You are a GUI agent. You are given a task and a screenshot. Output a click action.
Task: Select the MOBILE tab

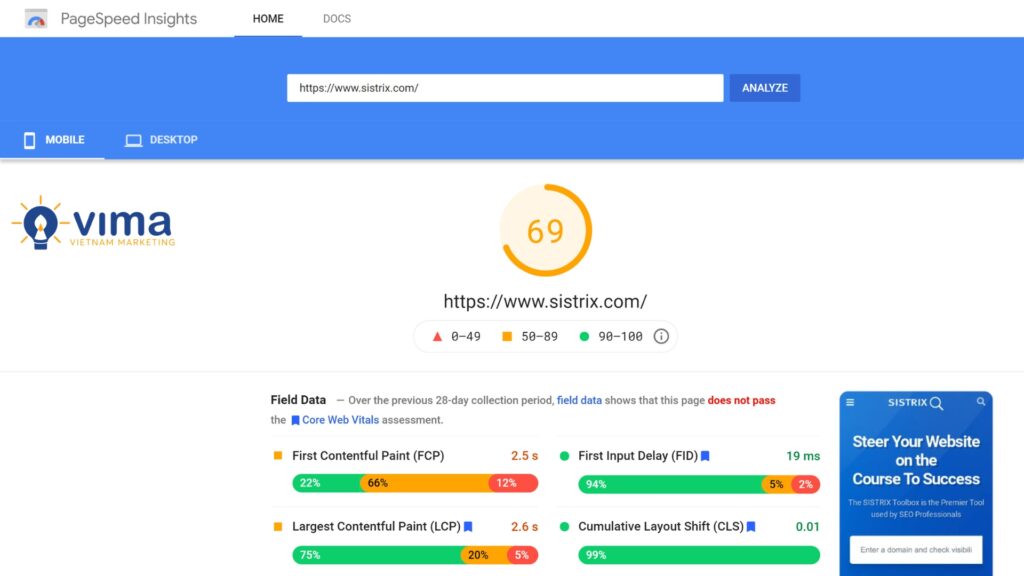[x=54, y=140]
